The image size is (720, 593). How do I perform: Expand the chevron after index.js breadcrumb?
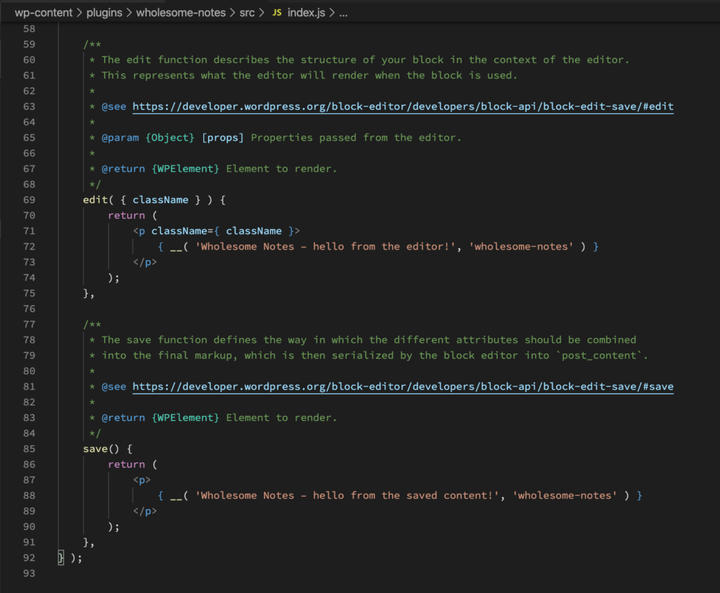332,13
